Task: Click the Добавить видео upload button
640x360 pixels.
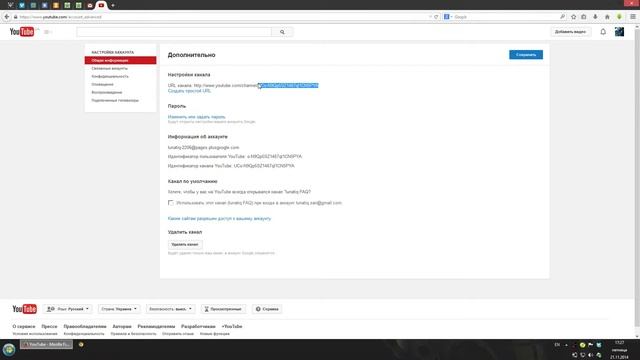Action: [570, 32]
